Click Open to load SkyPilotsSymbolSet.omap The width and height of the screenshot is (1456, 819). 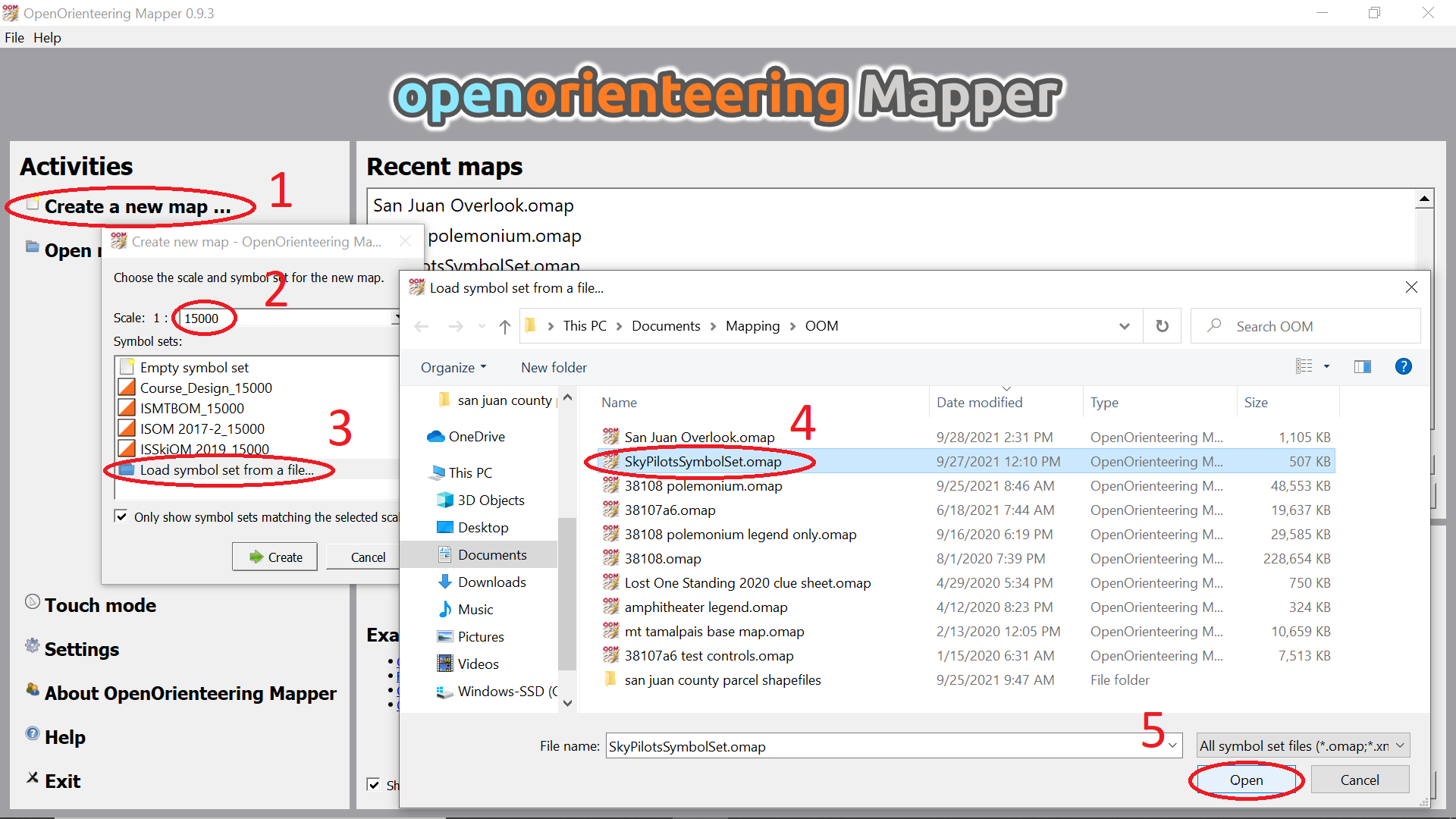[1245, 780]
